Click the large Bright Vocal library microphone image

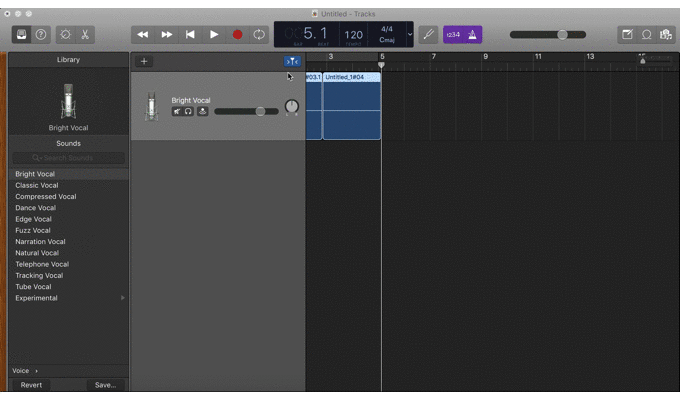[x=69, y=101]
